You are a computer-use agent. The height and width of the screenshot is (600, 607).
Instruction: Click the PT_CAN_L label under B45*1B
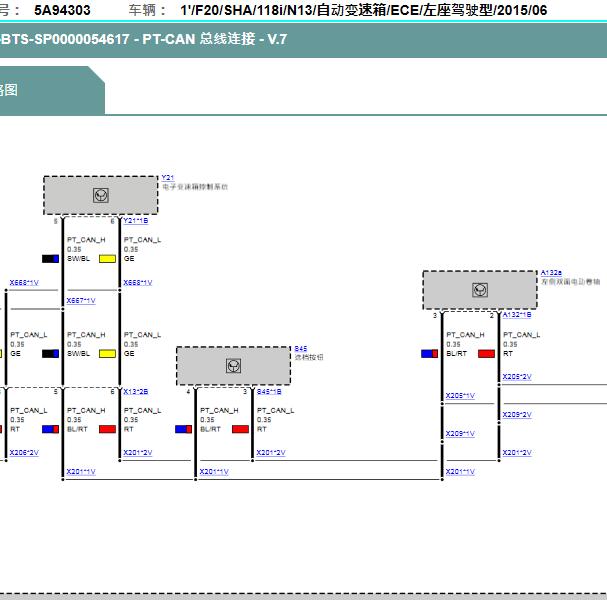click(276, 410)
